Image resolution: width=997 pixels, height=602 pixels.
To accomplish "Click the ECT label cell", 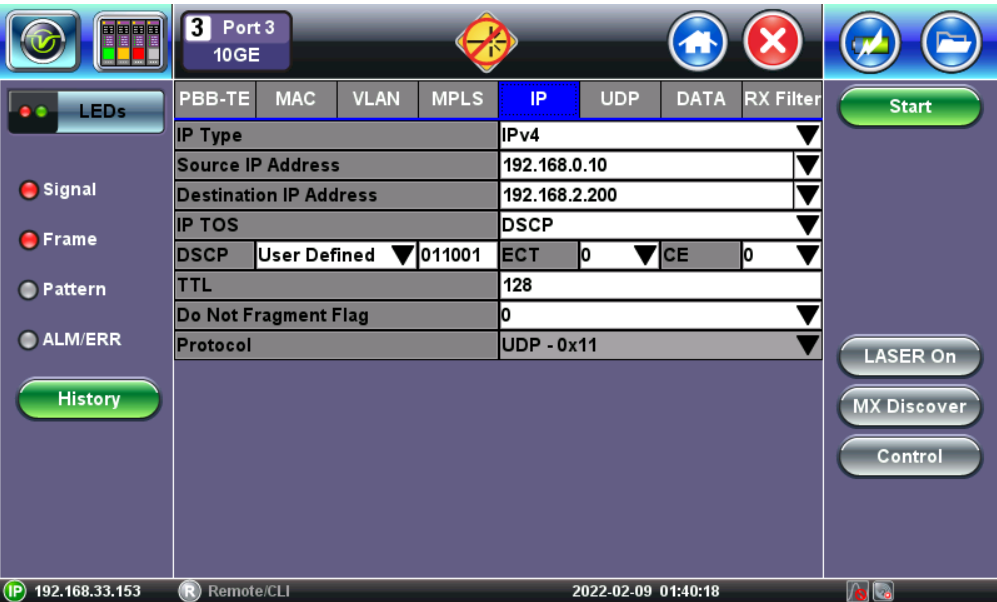I will (539, 255).
